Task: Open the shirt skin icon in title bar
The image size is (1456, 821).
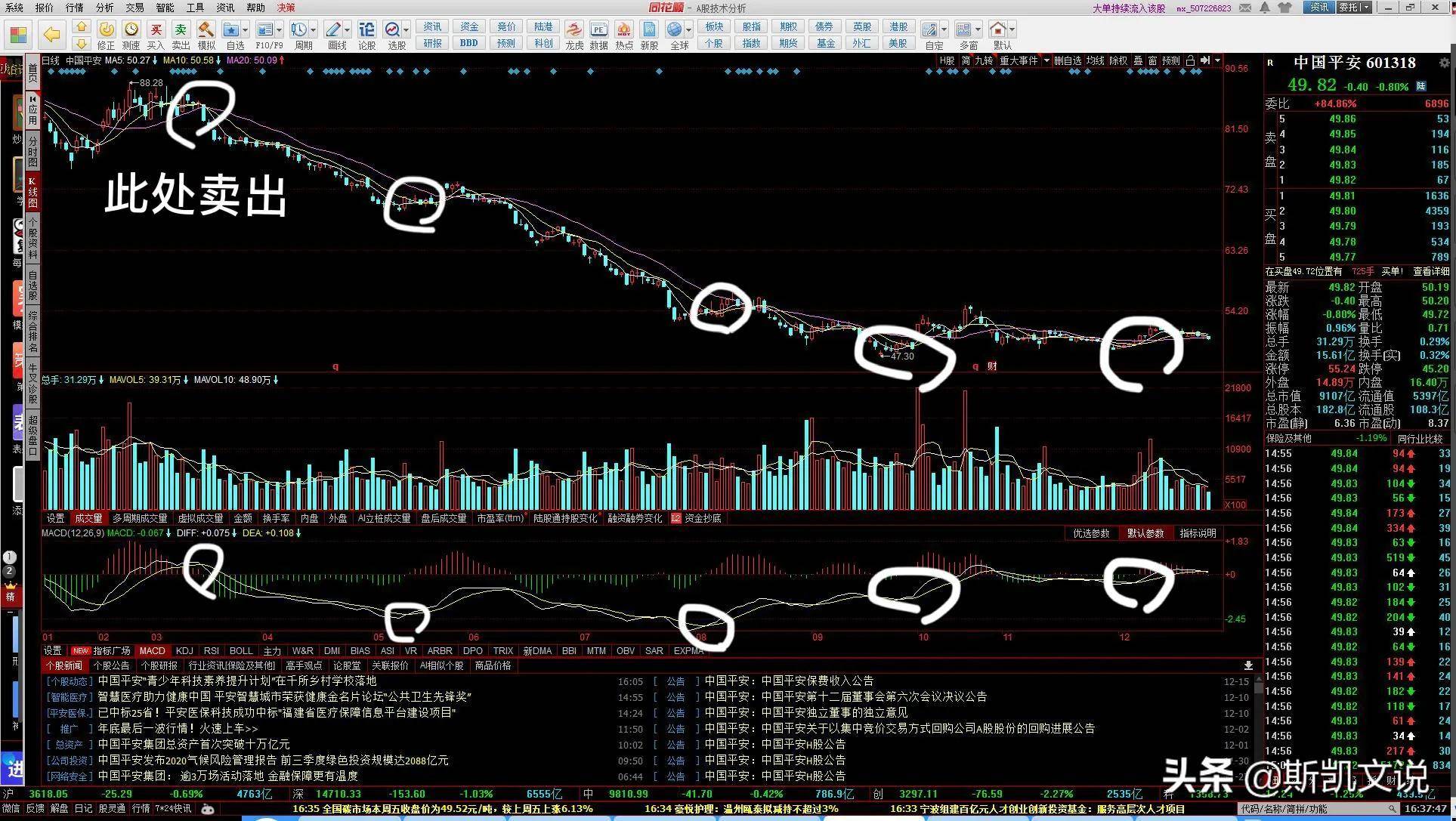Action: 1284,8
